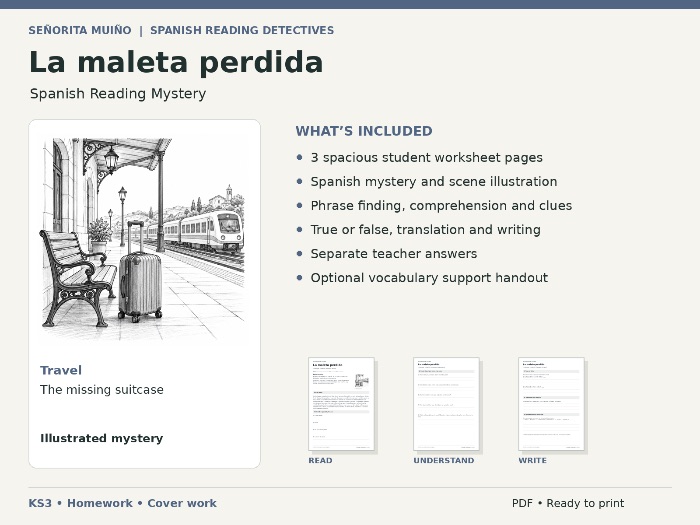Click 'True or false, translation and writing' bullet
The width and height of the screenshot is (700, 525).
pyautogui.click(x=425, y=230)
